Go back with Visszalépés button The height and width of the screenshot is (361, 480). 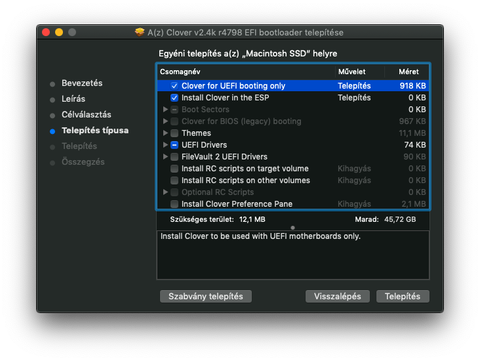tap(337, 296)
